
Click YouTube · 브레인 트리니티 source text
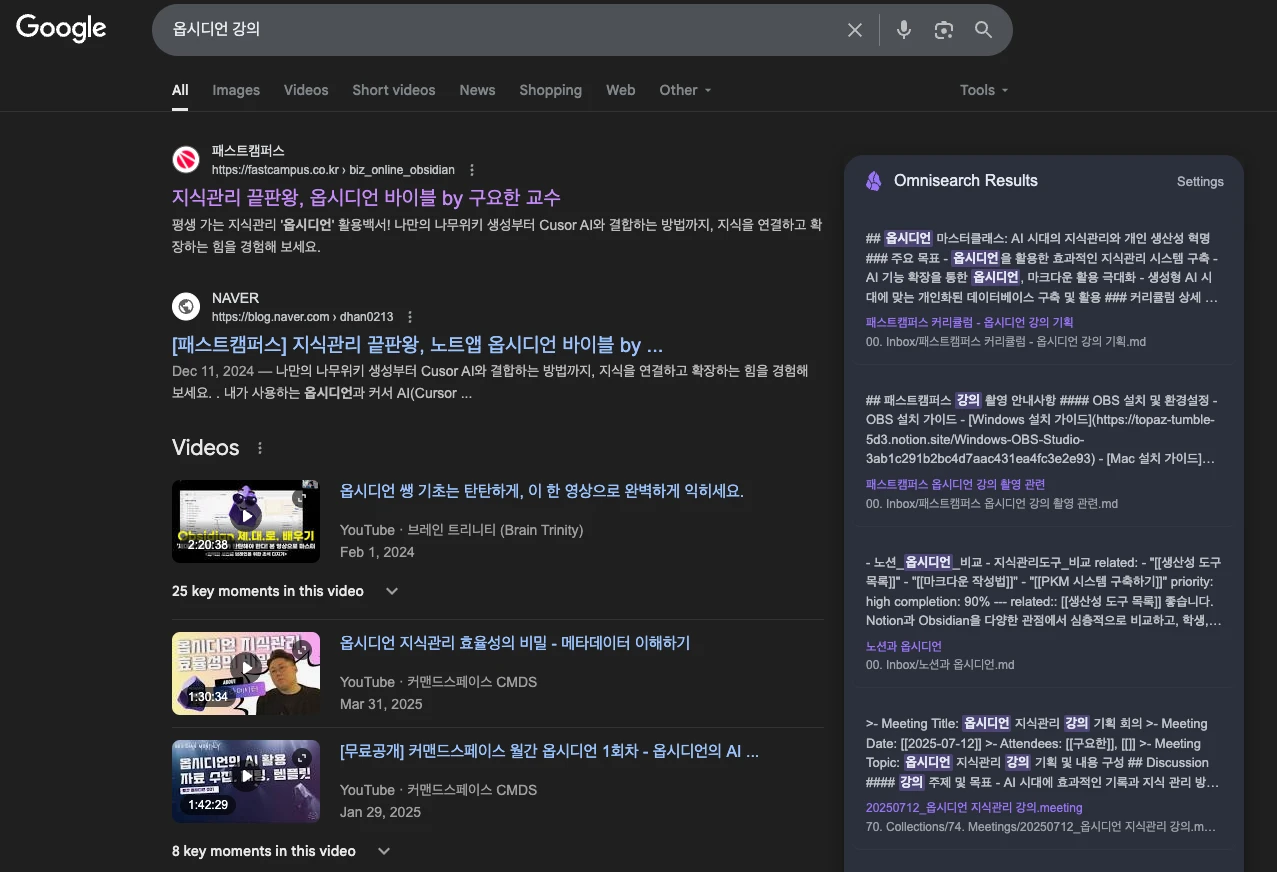[461, 530]
